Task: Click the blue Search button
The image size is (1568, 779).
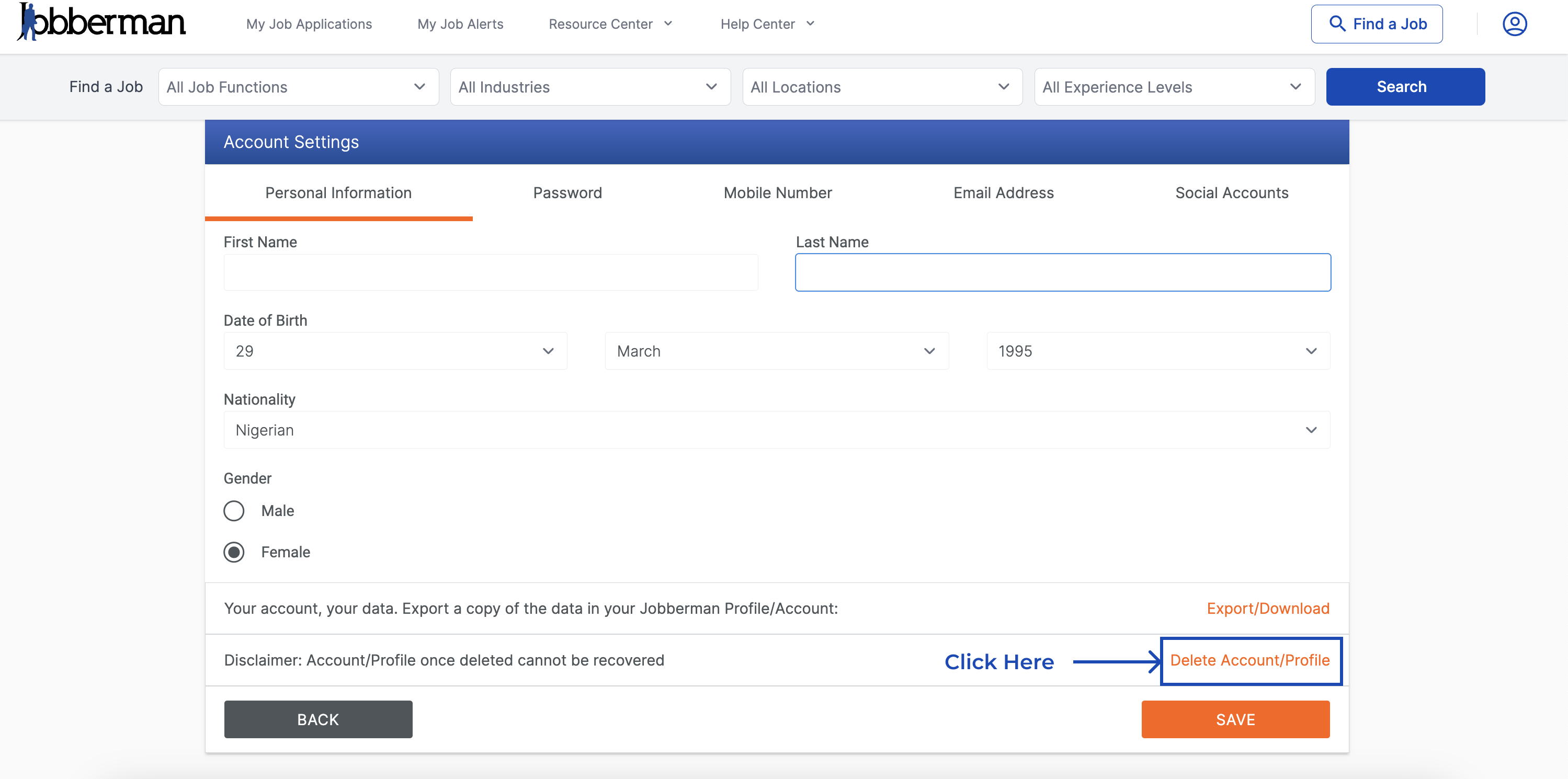Action: [x=1405, y=87]
